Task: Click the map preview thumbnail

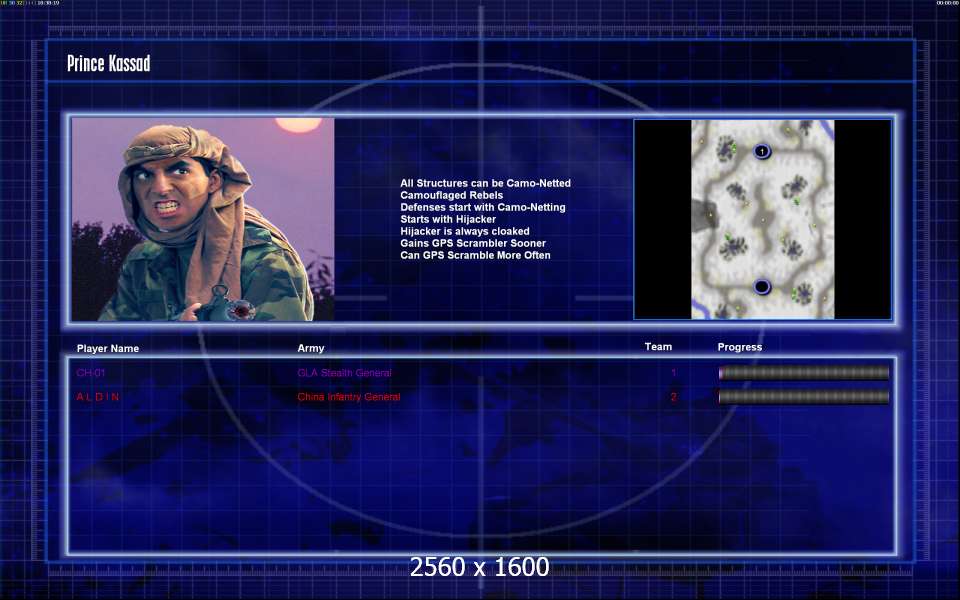Action: pyautogui.click(x=762, y=220)
